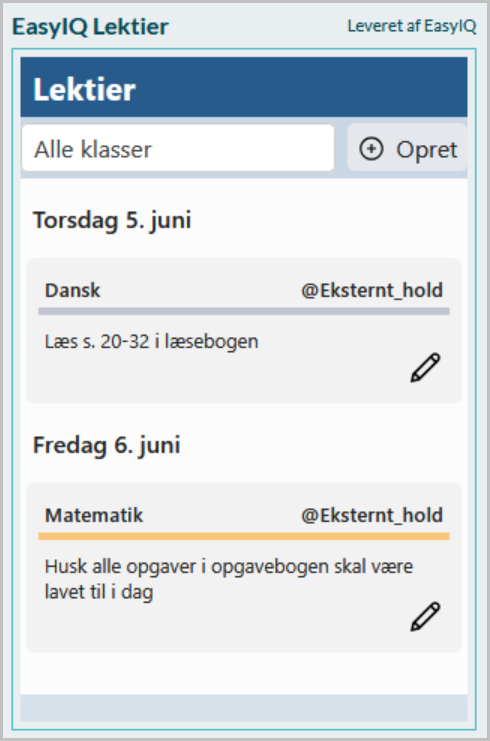Click the Fredag 6. juni date heading
The width and height of the screenshot is (490, 741).
[x=107, y=446]
